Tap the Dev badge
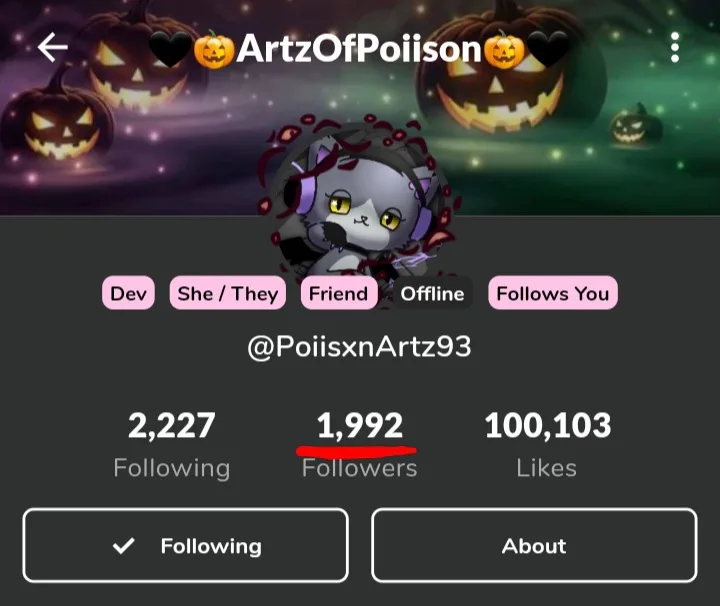Screen dimensions: 720x606 point(128,293)
